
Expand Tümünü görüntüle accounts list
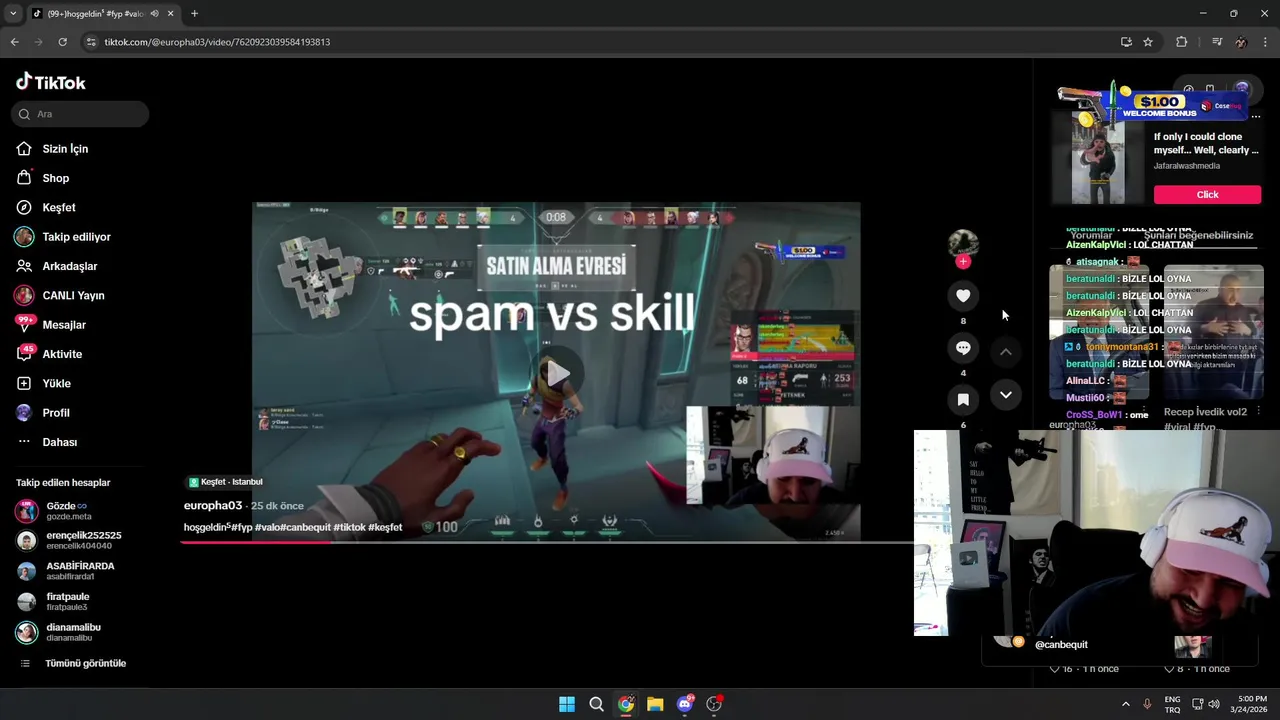pos(73,663)
